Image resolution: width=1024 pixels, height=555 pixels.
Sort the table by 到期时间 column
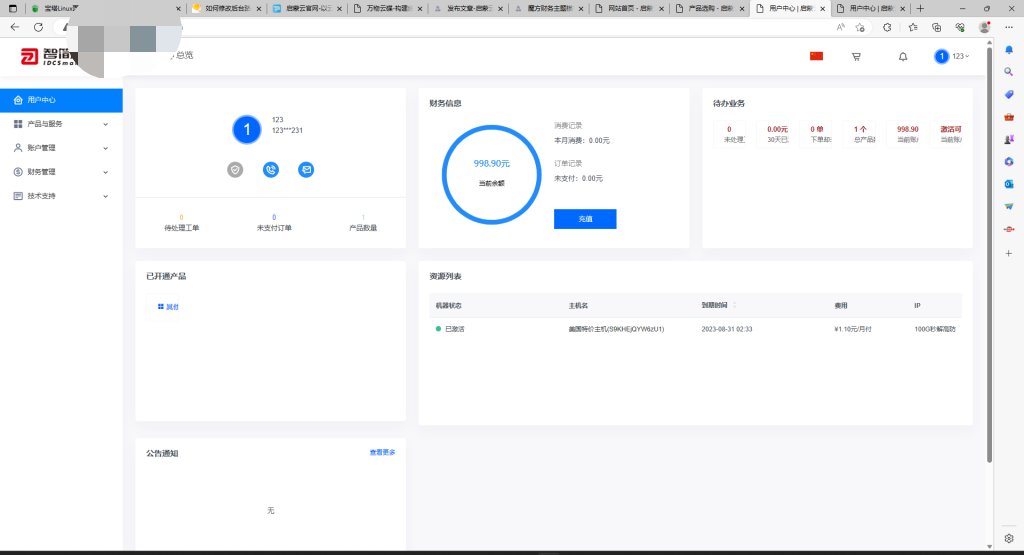click(721, 305)
